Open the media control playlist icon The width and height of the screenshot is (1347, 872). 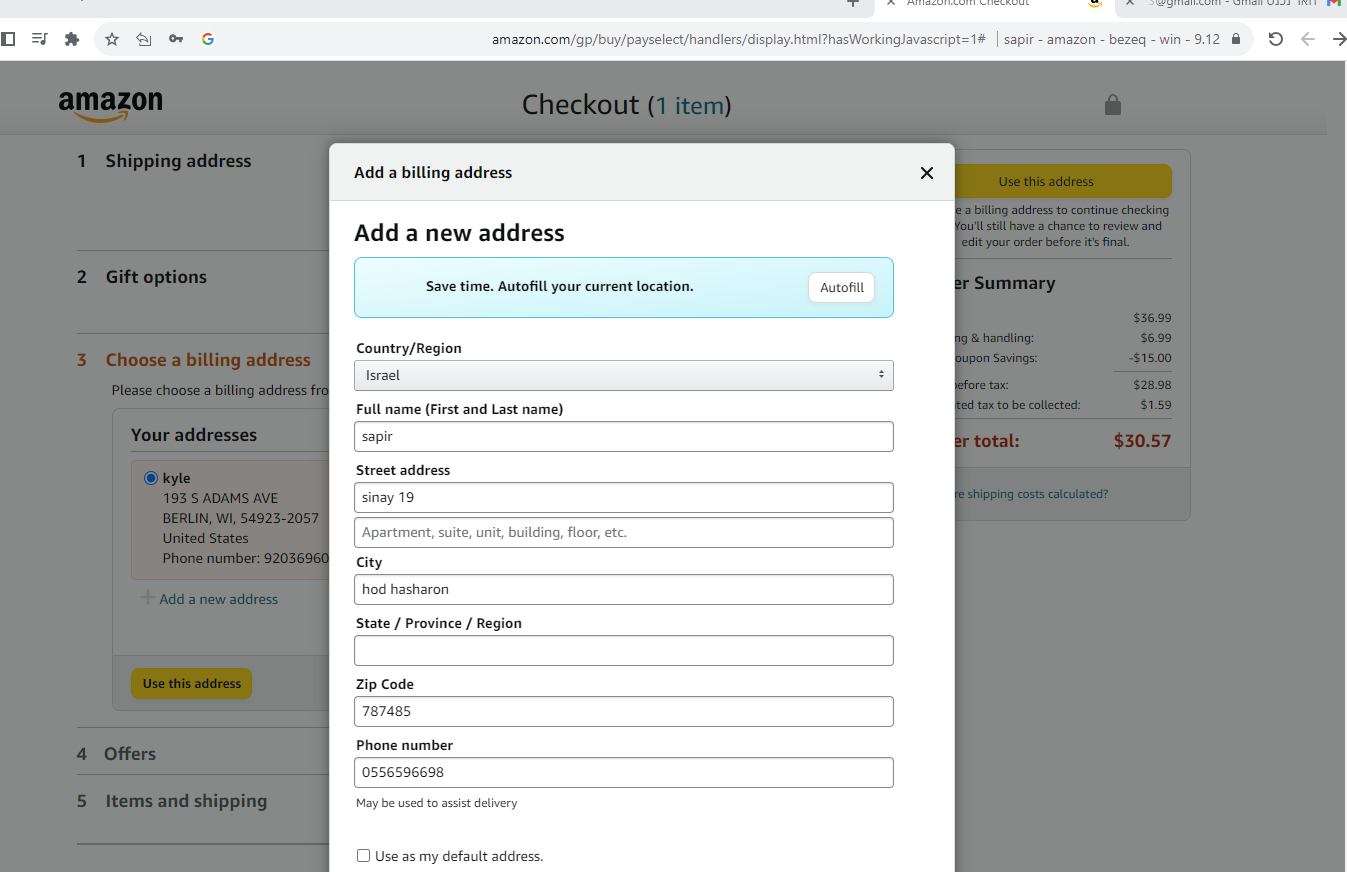[39, 39]
